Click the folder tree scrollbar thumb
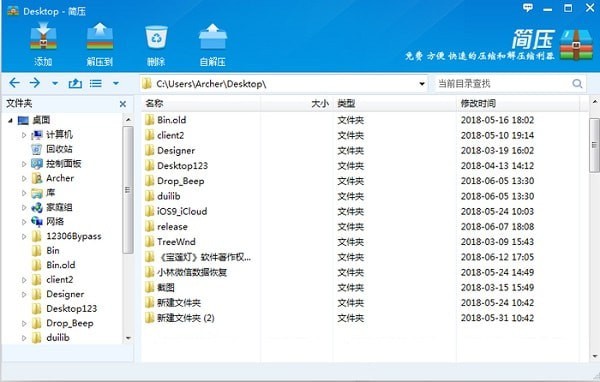 (x=128, y=190)
